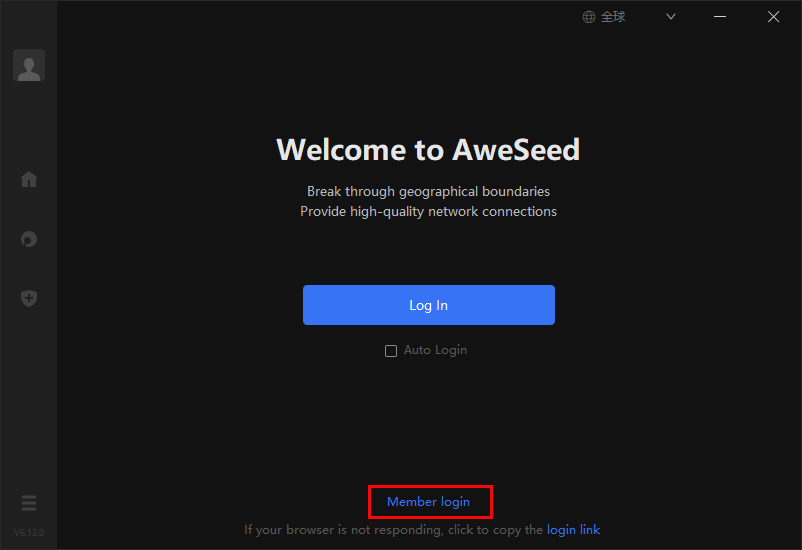Click the blue Log In button
The image size is (802, 550).
point(429,305)
